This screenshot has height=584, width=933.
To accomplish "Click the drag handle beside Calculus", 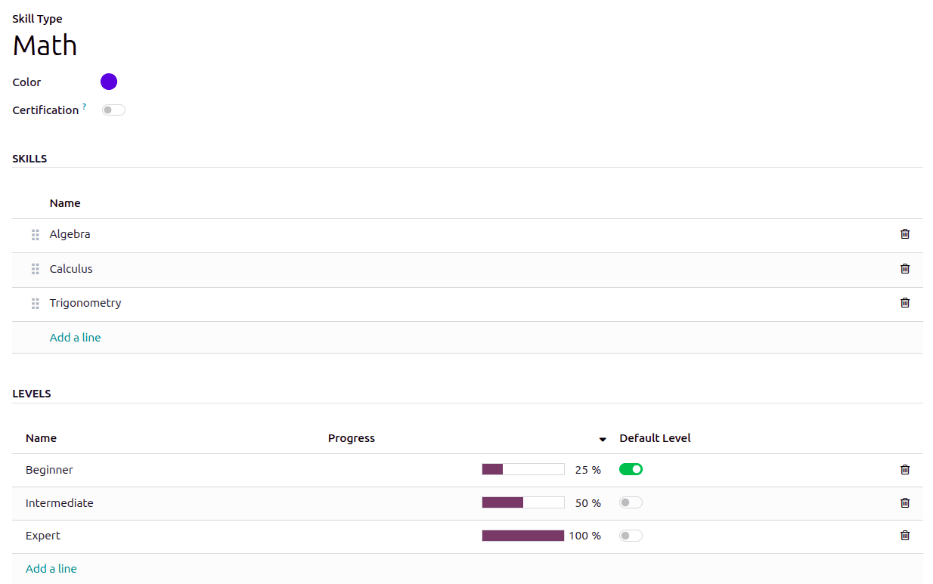I will coord(36,269).
